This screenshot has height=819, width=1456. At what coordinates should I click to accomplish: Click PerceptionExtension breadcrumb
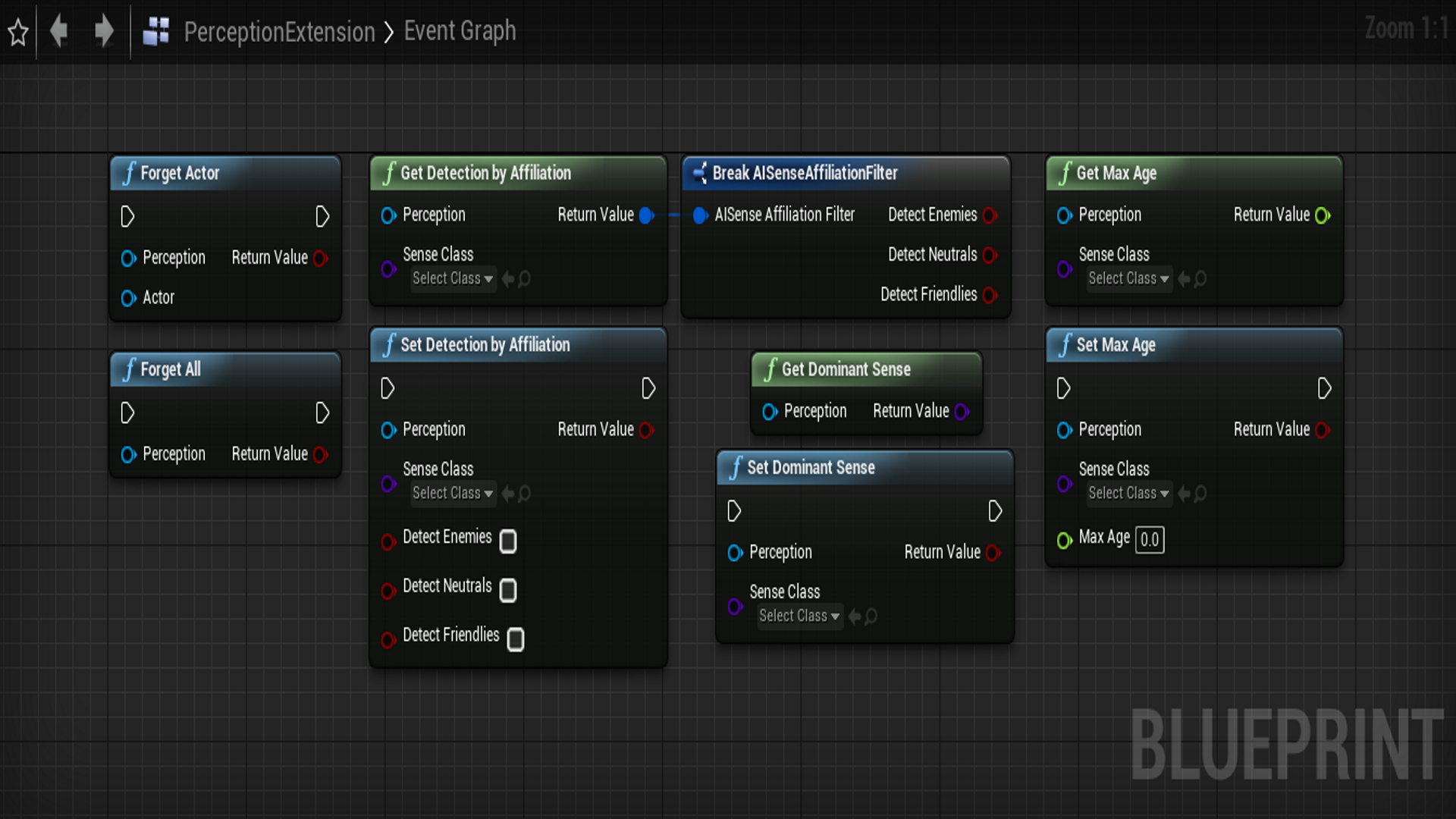(x=279, y=32)
